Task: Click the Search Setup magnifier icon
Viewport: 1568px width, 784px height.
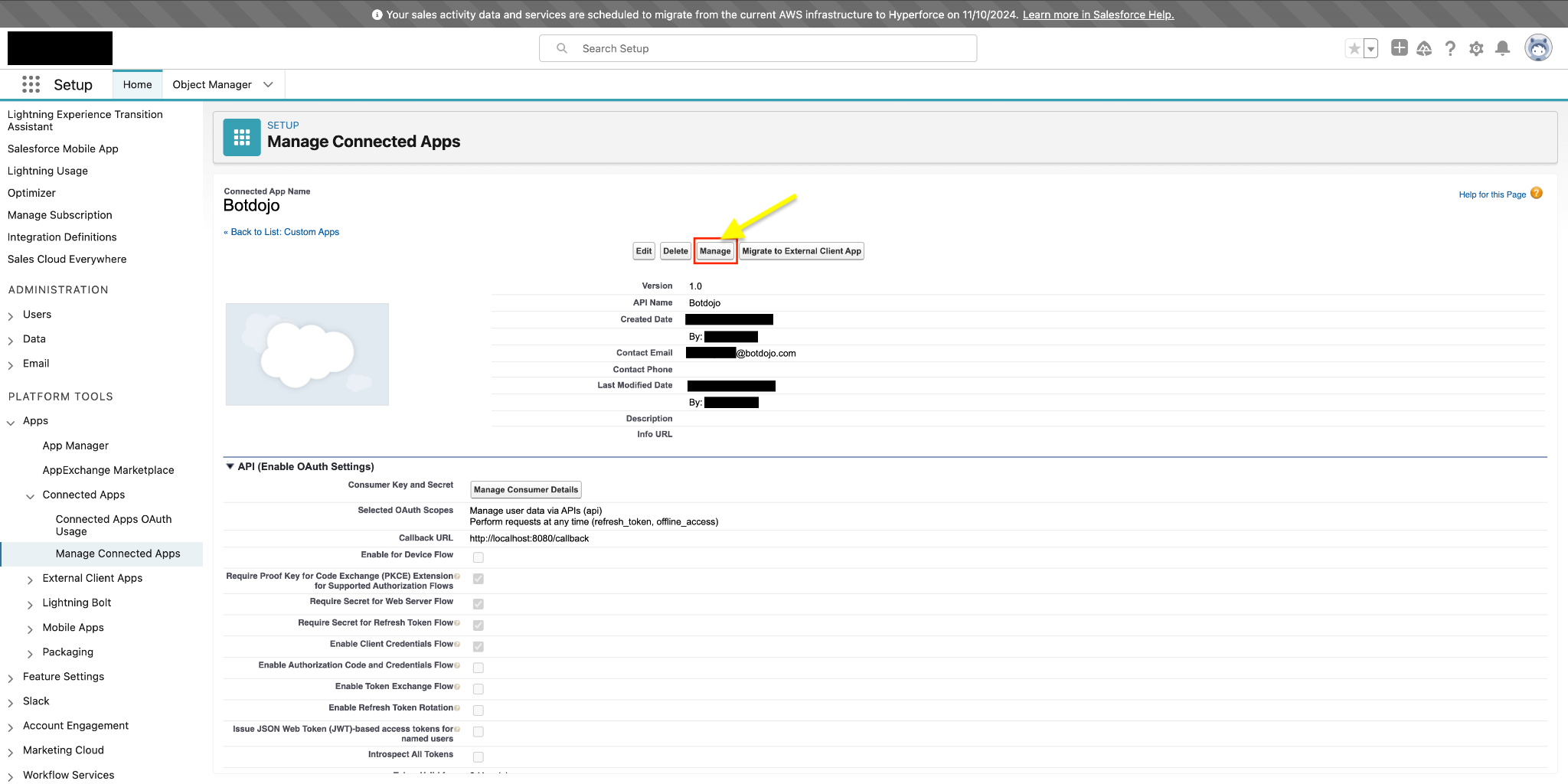Action: pos(562,48)
